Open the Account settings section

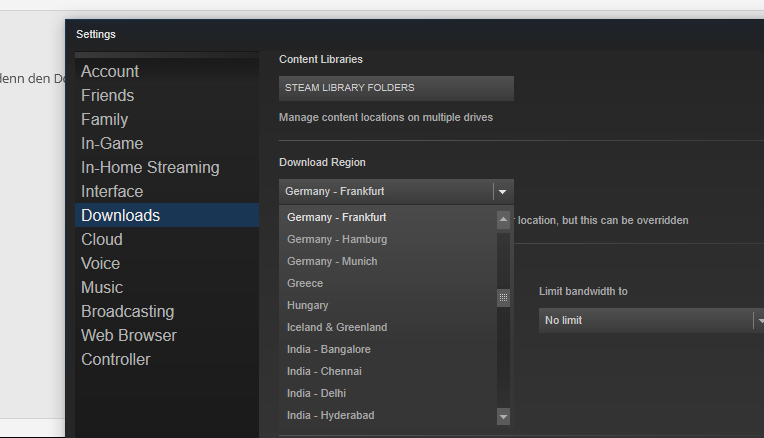point(167,72)
